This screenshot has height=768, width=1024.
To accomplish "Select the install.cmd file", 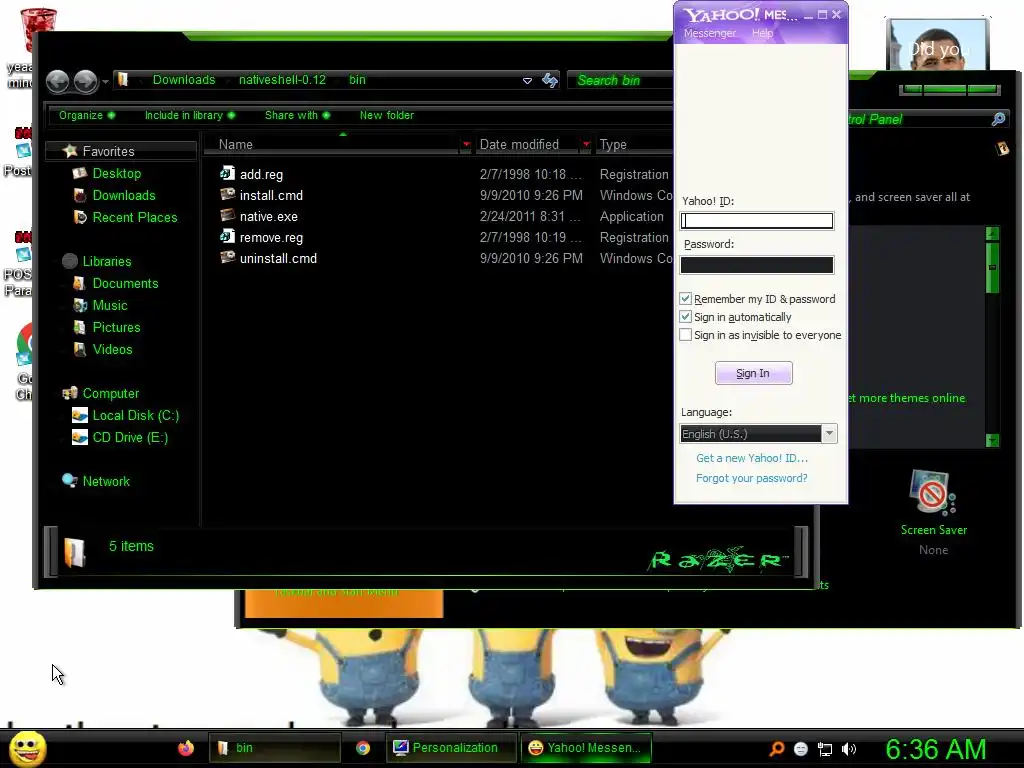I will [x=271, y=195].
